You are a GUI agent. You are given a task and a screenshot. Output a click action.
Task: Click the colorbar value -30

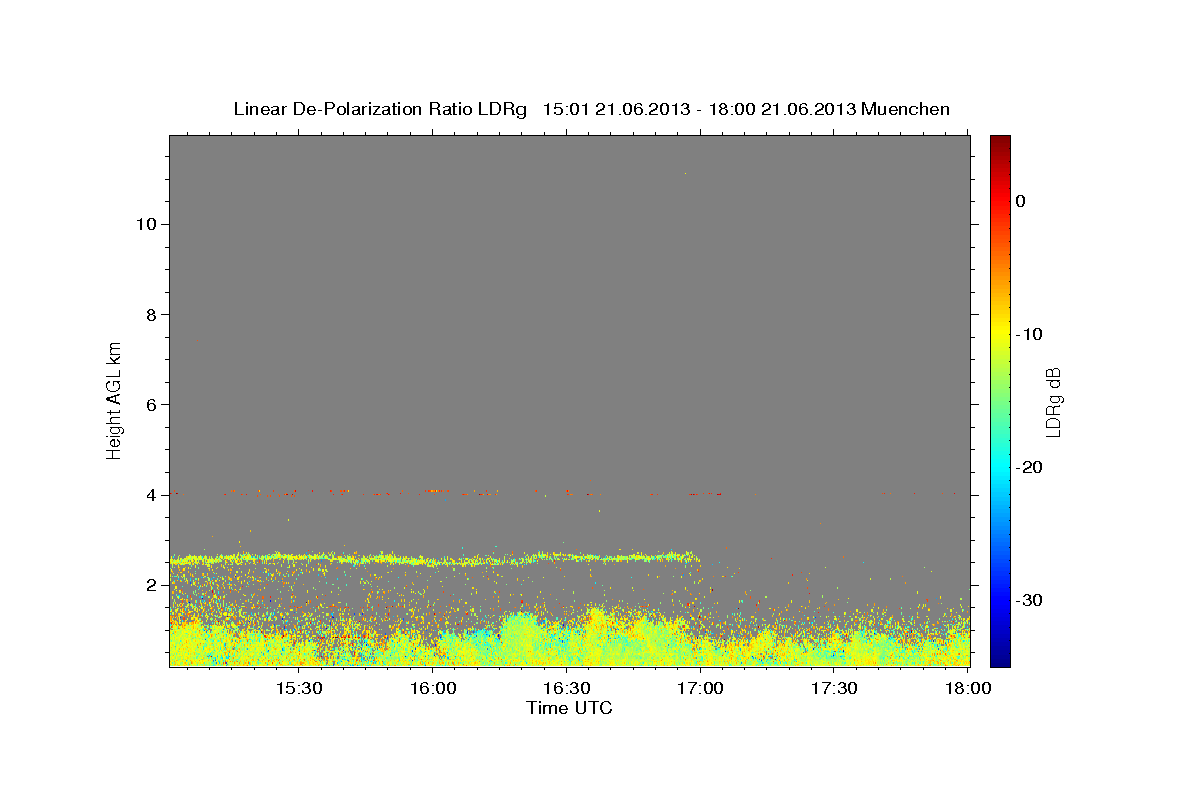pyautogui.click(x=1029, y=601)
